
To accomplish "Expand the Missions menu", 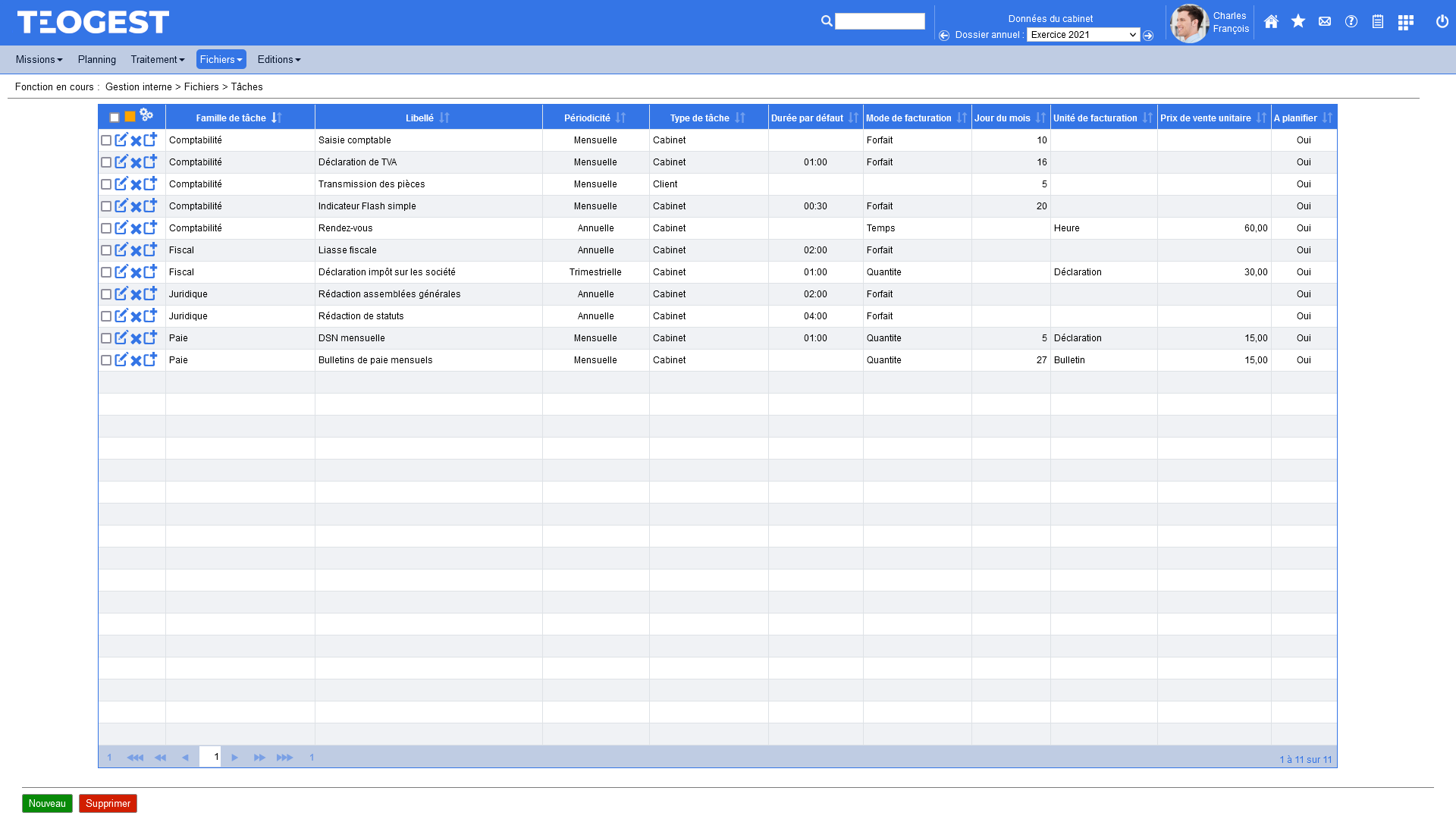I will pos(39,59).
